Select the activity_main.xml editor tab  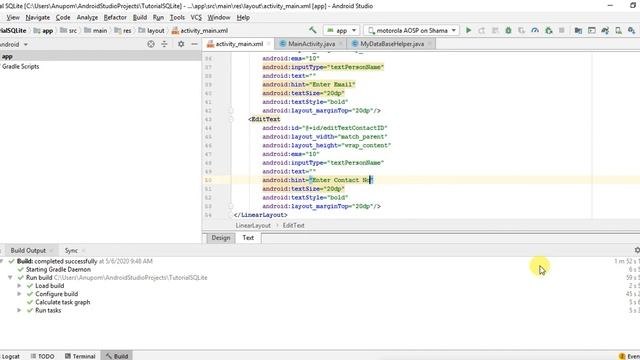pos(239,44)
